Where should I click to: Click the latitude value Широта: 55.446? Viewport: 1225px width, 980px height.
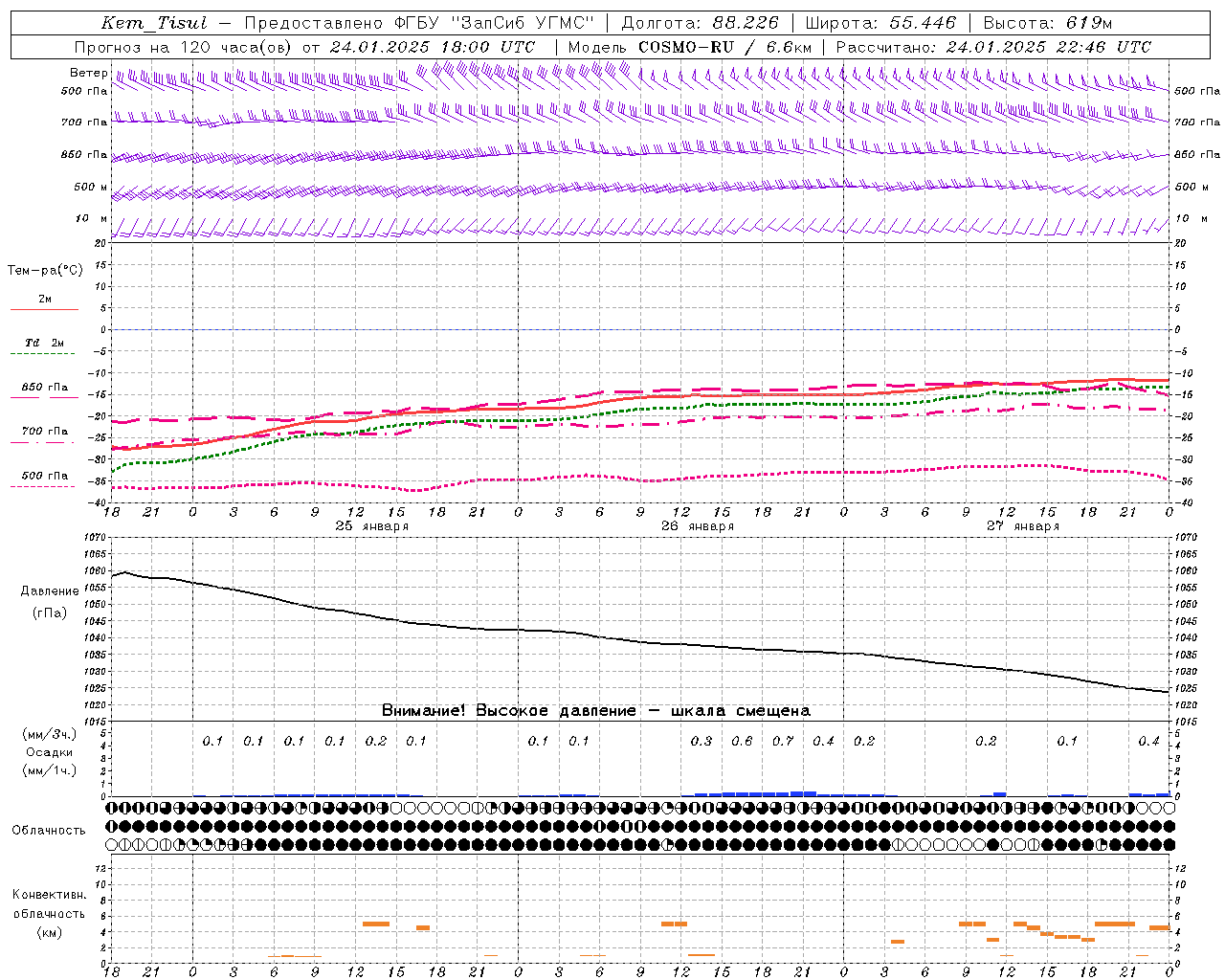(880, 23)
